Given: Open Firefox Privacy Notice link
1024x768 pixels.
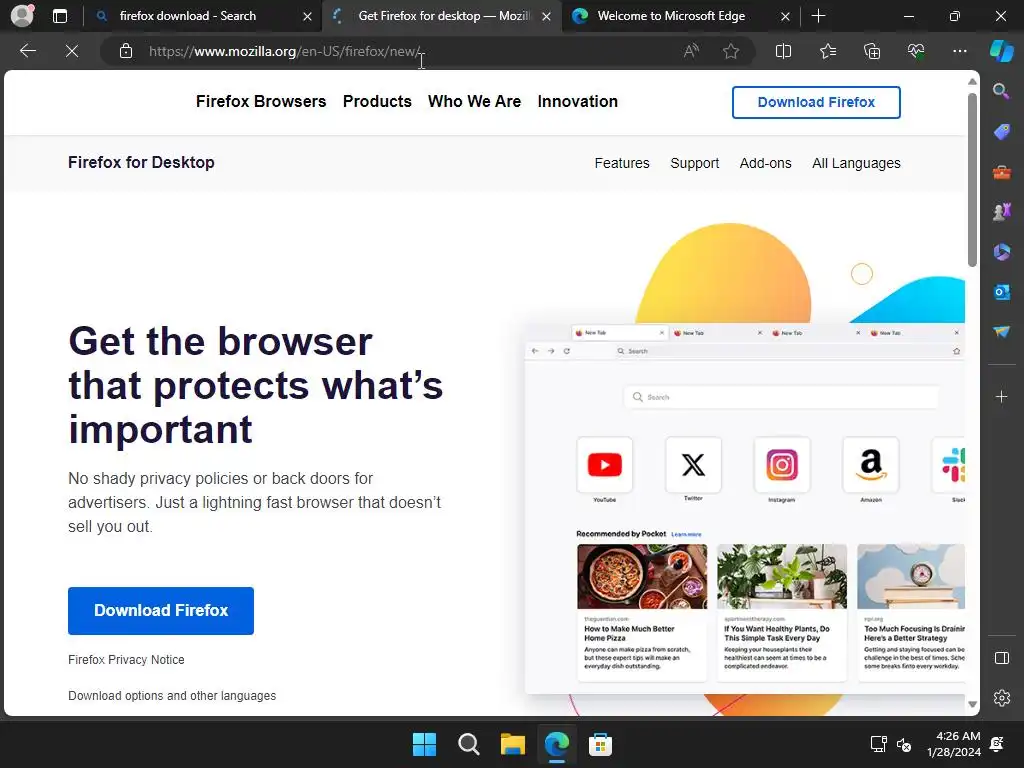Looking at the screenshot, I should pyautogui.click(x=126, y=660).
